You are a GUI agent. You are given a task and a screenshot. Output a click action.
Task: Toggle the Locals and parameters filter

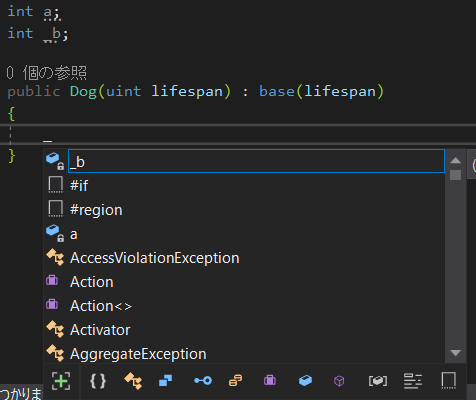pyautogui.click(x=378, y=381)
